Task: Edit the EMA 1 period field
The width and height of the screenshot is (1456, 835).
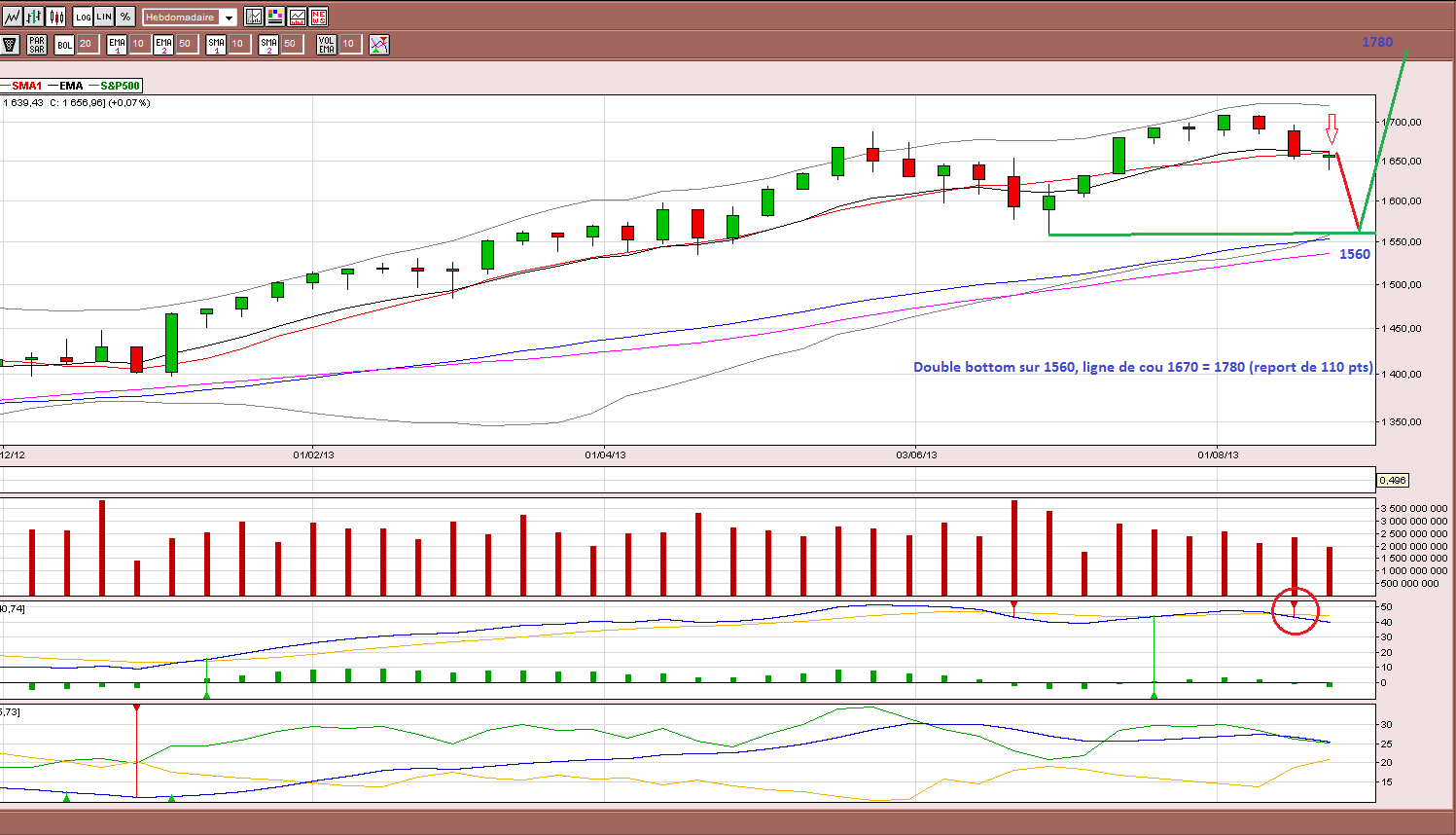Action: coord(139,44)
